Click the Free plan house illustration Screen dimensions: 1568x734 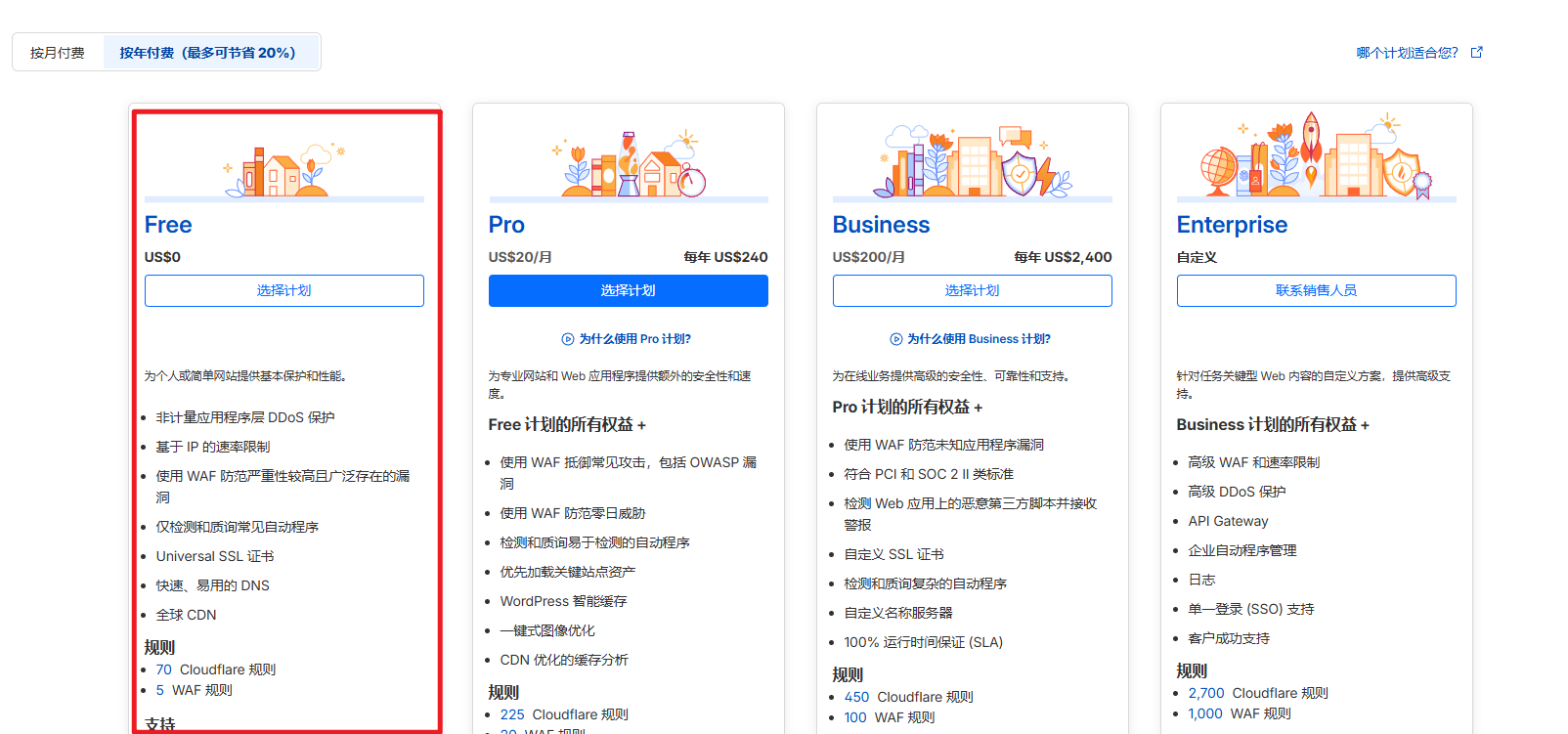point(285,170)
